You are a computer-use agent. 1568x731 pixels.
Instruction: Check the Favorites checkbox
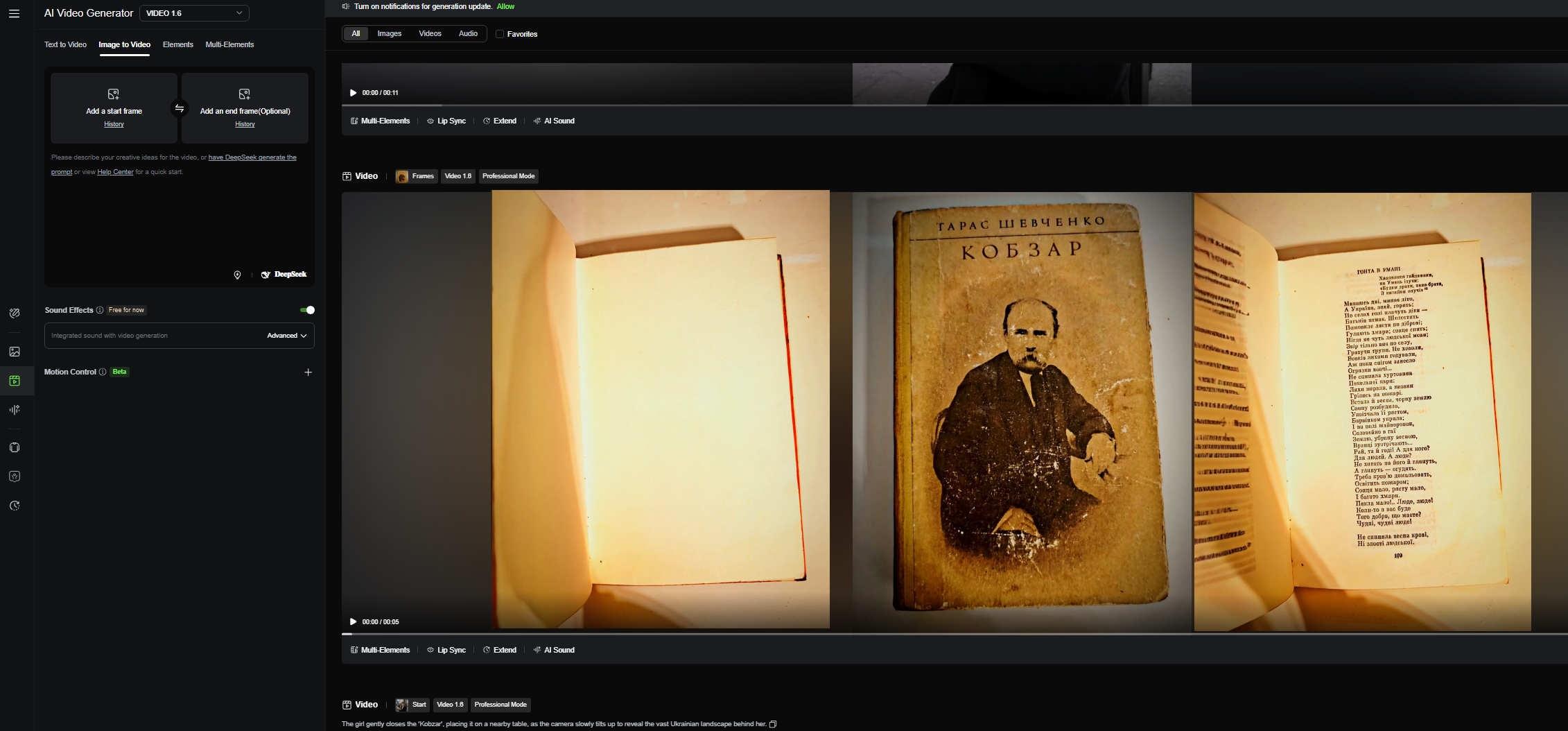click(x=500, y=34)
